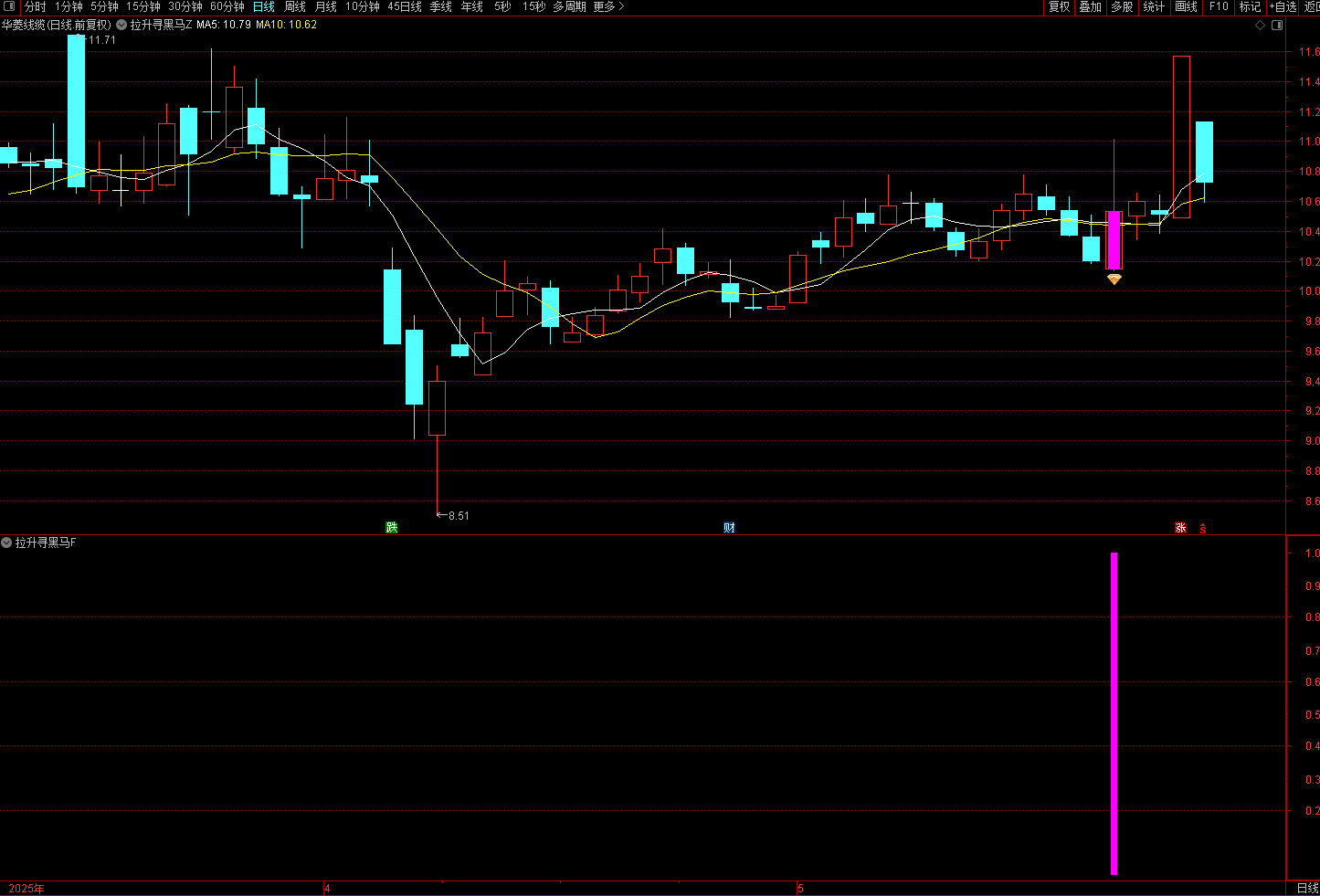Switch to 周线 weekly chart
Viewport: 1320px width, 896px height.
pos(295,6)
